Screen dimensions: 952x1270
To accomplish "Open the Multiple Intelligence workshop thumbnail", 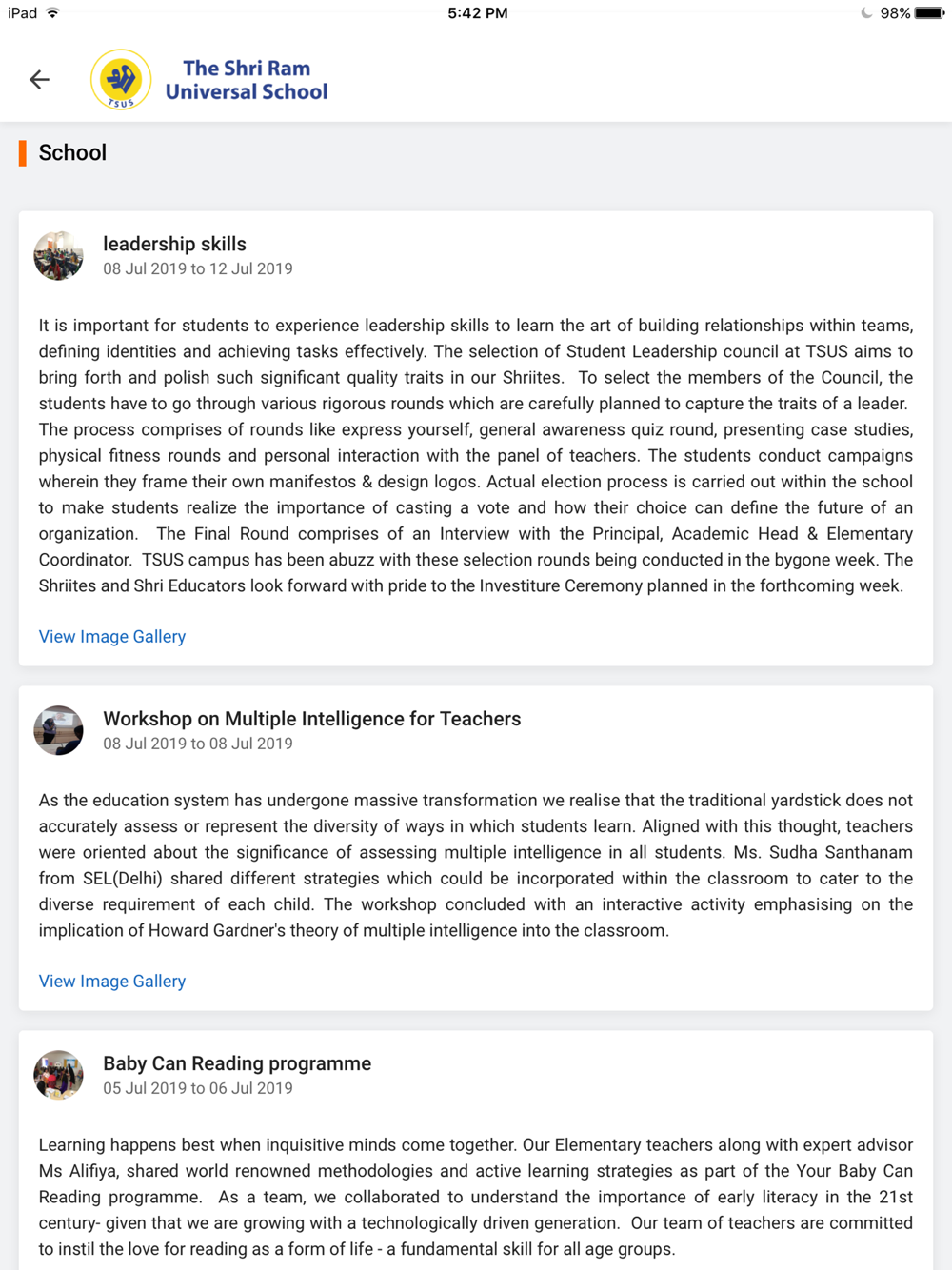I will pos(58,730).
